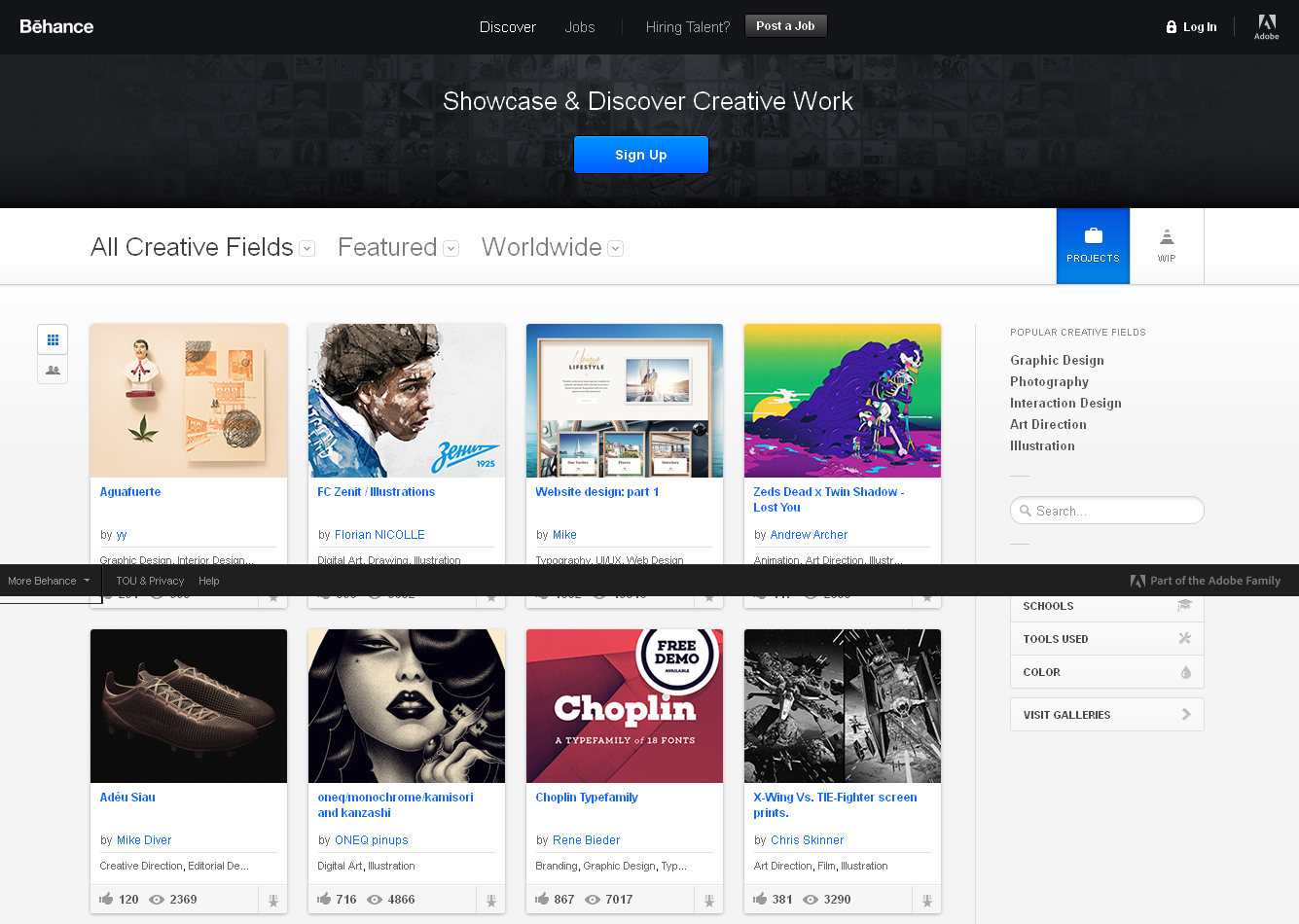Open the Graphic Design field link
This screenshot has width=1299, height=924.
(x=1057, y=360)
